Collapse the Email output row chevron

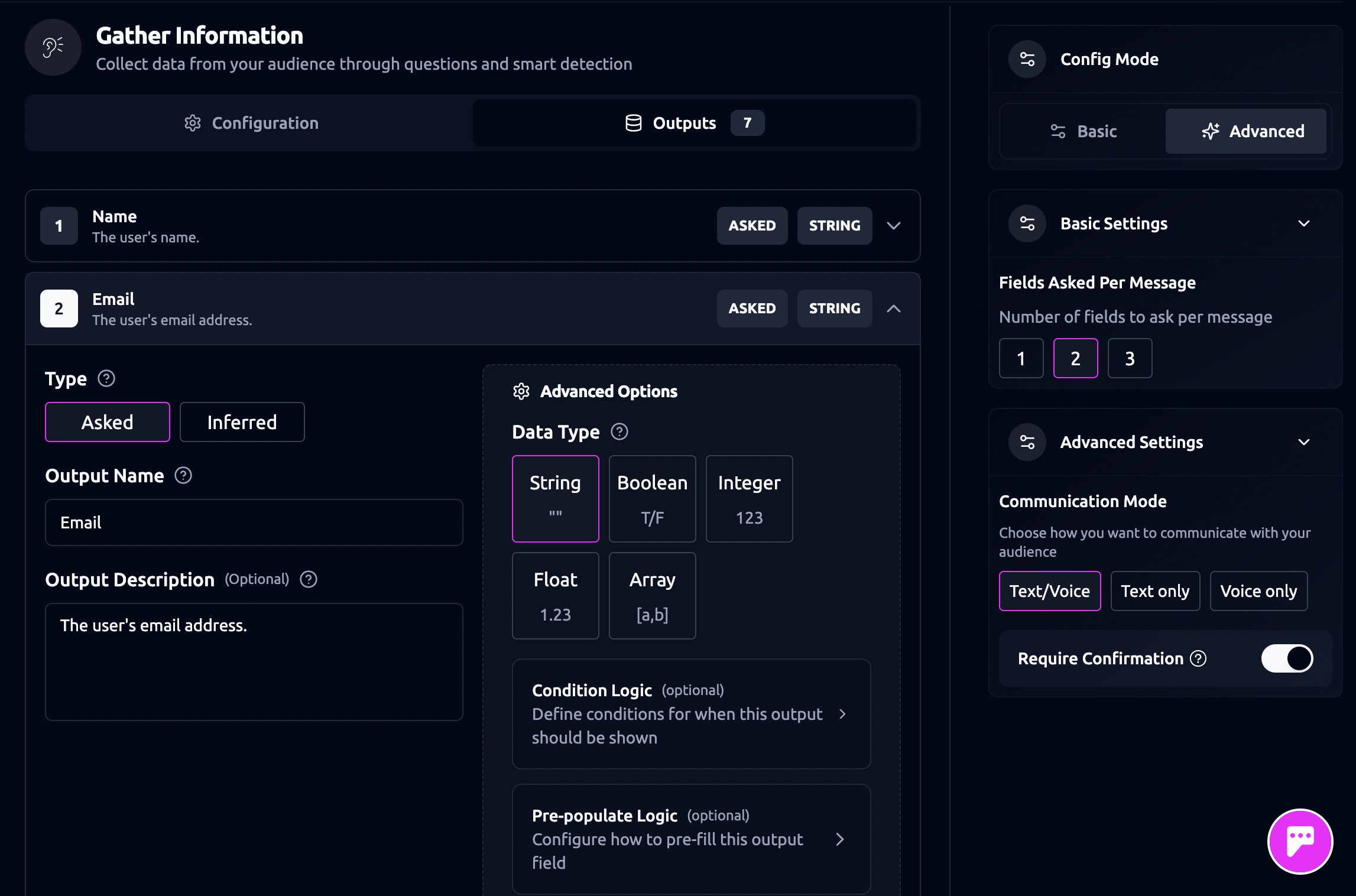(x=893, y=309)
